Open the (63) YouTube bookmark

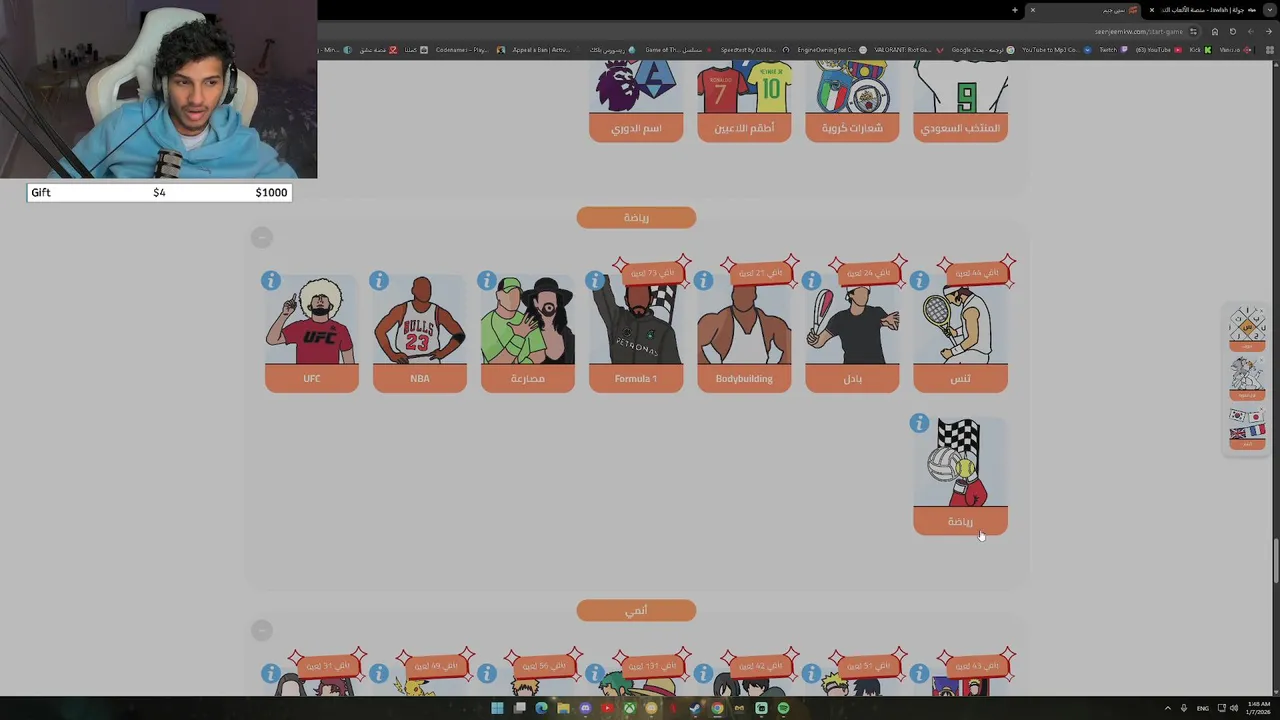pyautogui.click(x=1158, y=50)
